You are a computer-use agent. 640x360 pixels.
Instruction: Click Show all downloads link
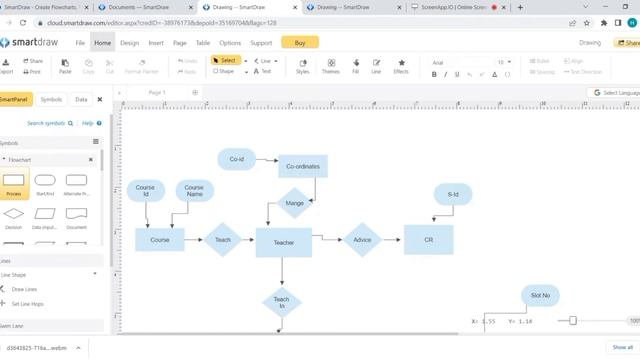[622, 347]
